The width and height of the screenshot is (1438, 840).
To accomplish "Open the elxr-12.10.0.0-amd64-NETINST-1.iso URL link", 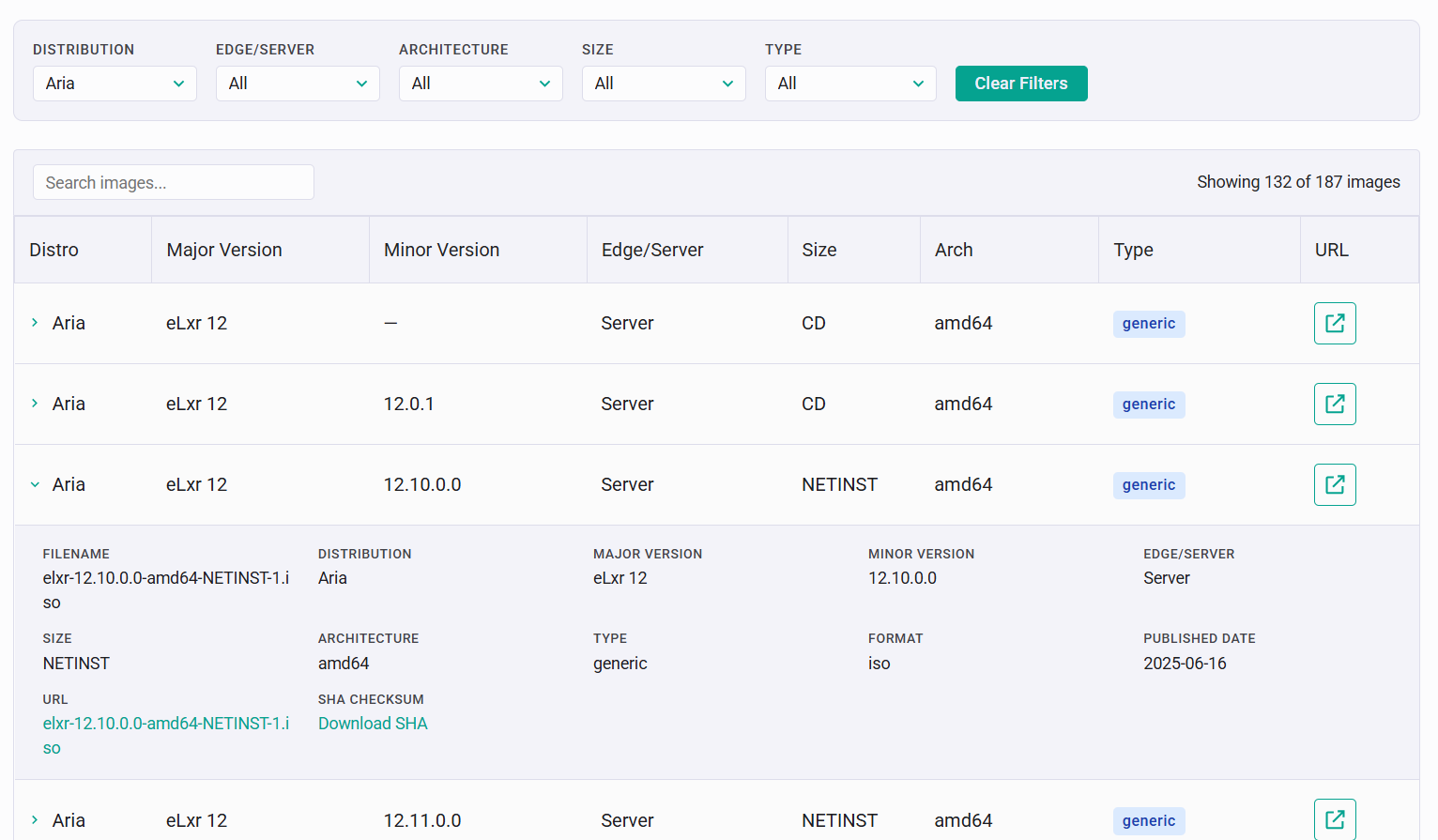I will point(166,736).
